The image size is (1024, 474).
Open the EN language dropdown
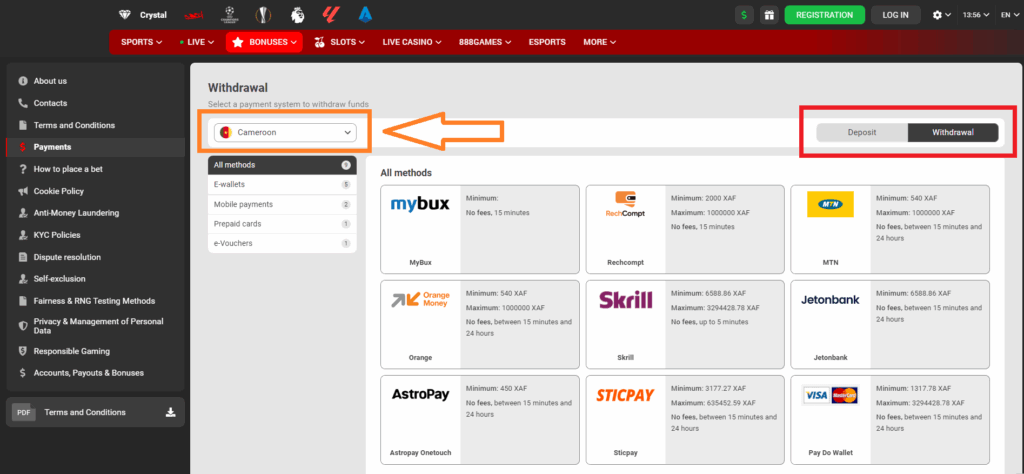pos(1010,15)
